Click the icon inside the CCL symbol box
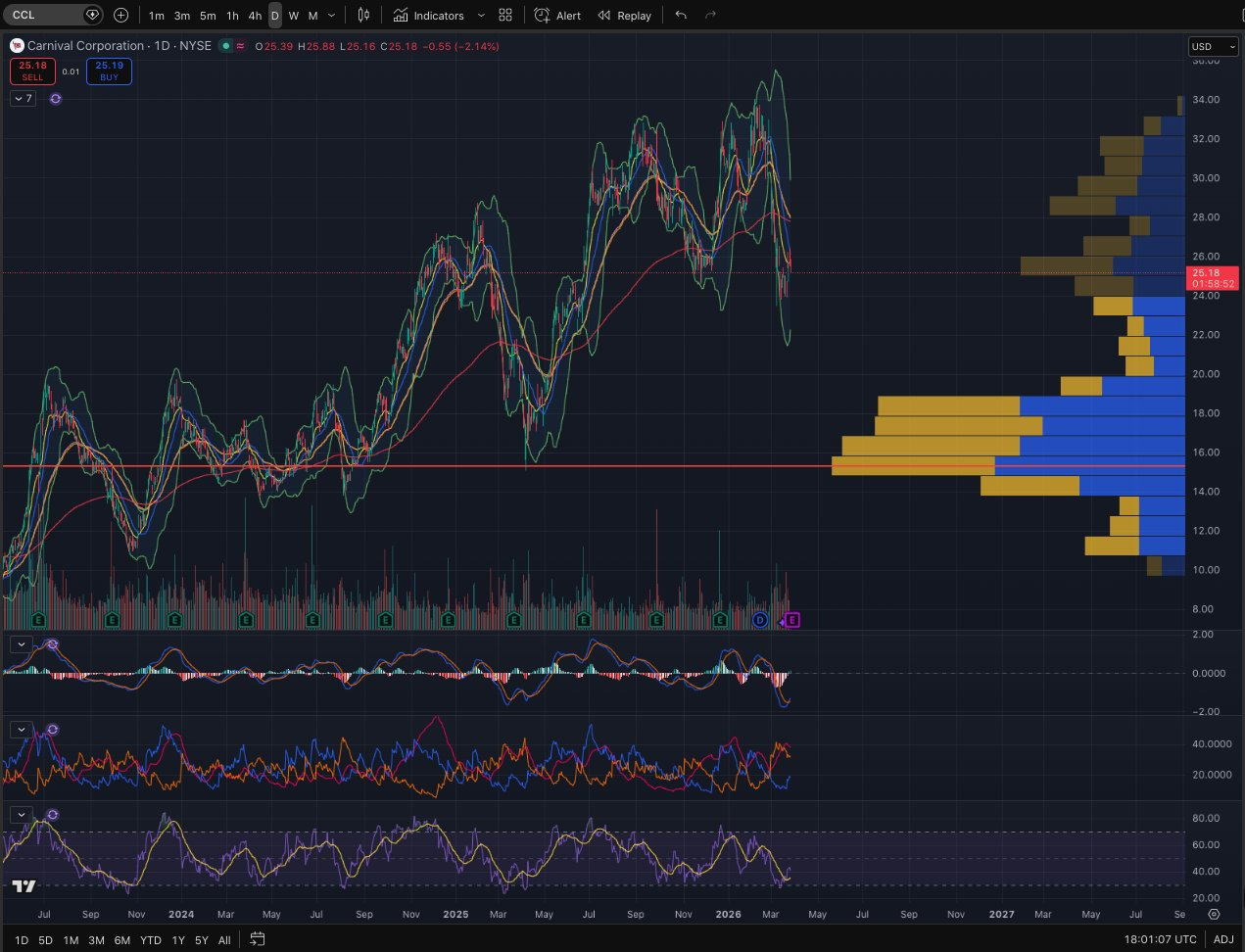 pyautogui.click(x=92, y=15)
